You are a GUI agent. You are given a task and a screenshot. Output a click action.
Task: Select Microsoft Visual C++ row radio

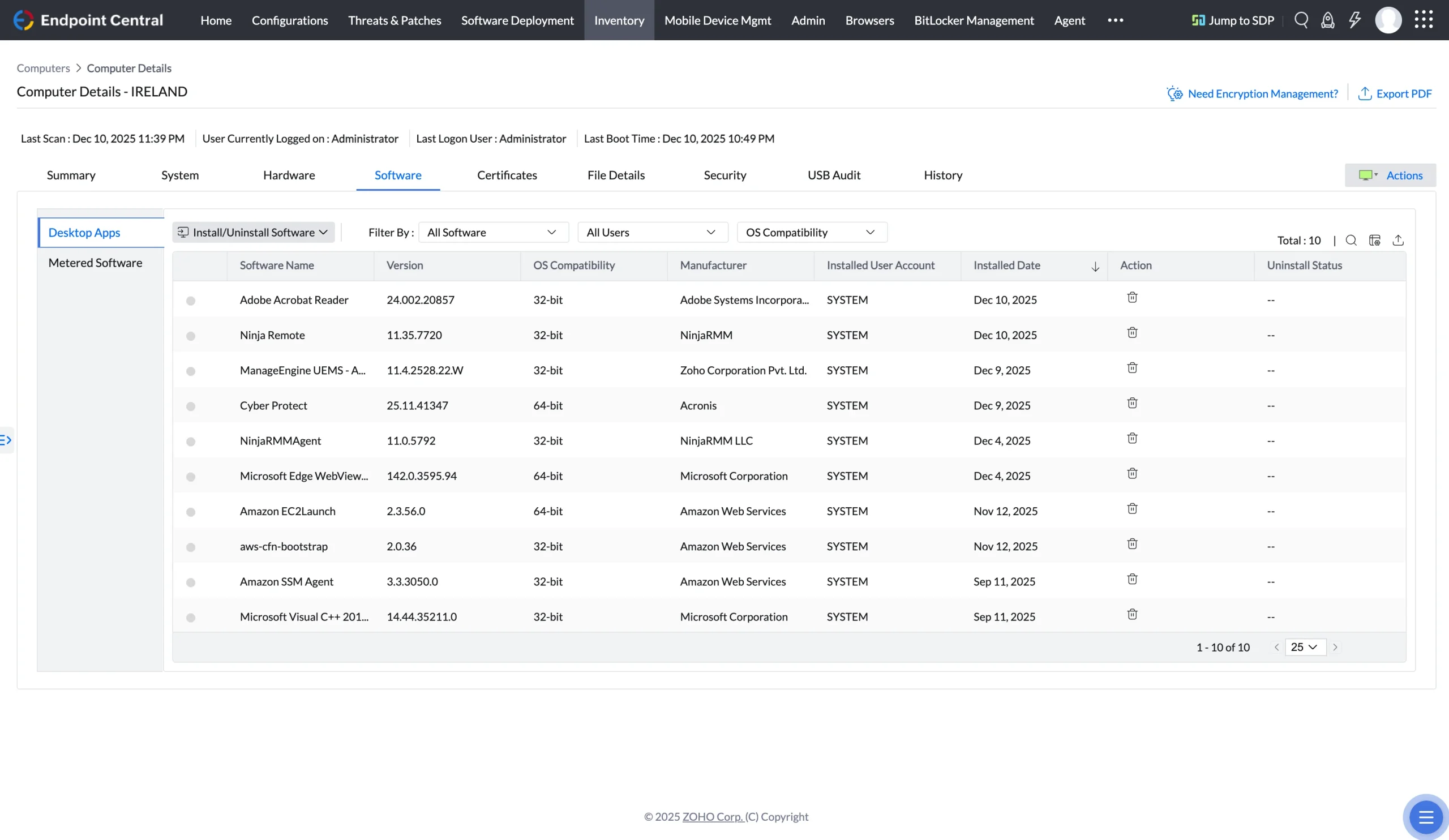coord(190,618)
